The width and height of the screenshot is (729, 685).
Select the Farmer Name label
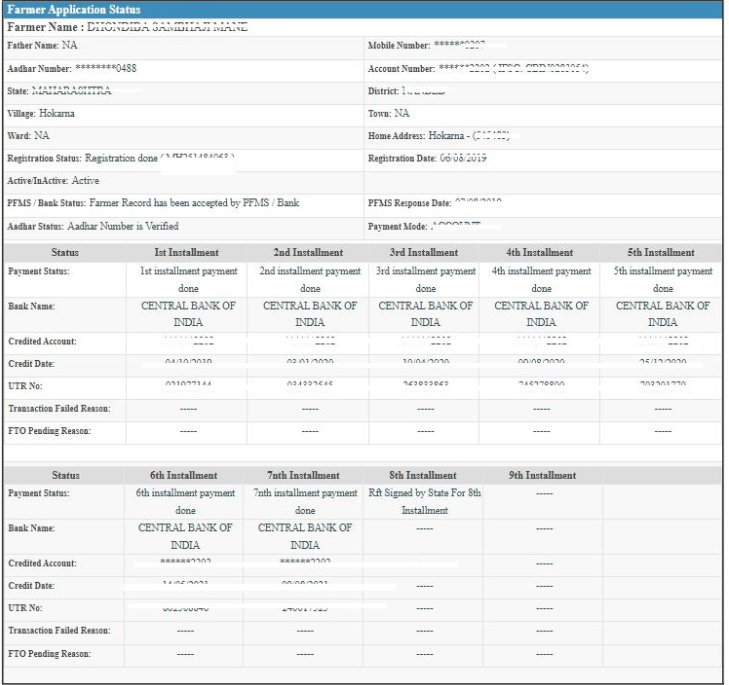click(x=45, y=27)
